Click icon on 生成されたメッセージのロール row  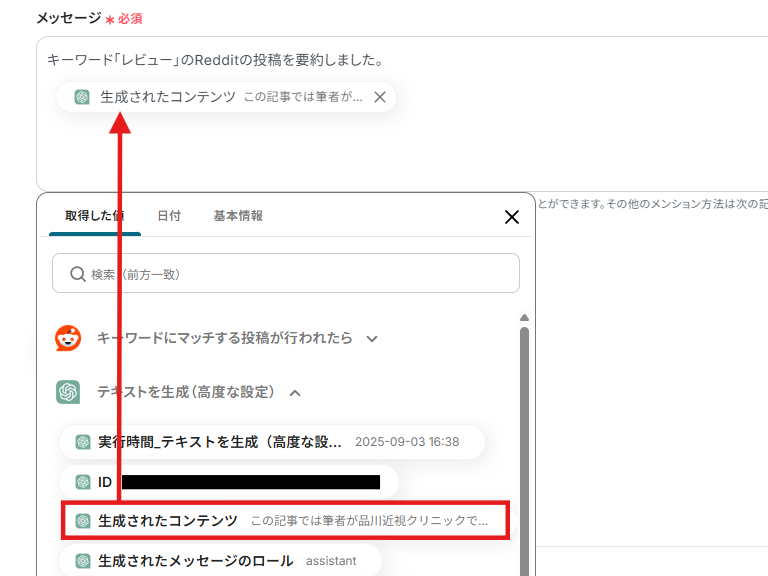tap(83, 561)
